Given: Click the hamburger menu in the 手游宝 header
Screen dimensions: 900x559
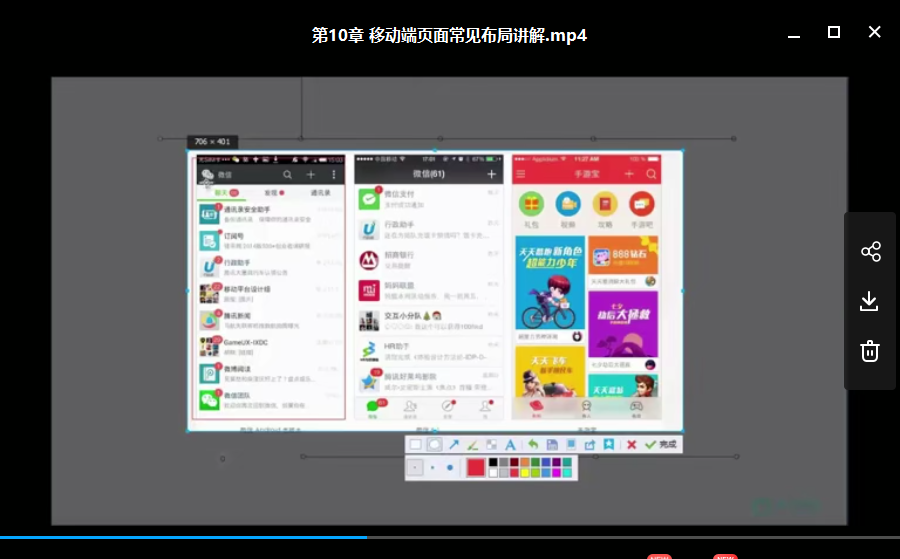Looking at the screenshot, I should (521, 174).
